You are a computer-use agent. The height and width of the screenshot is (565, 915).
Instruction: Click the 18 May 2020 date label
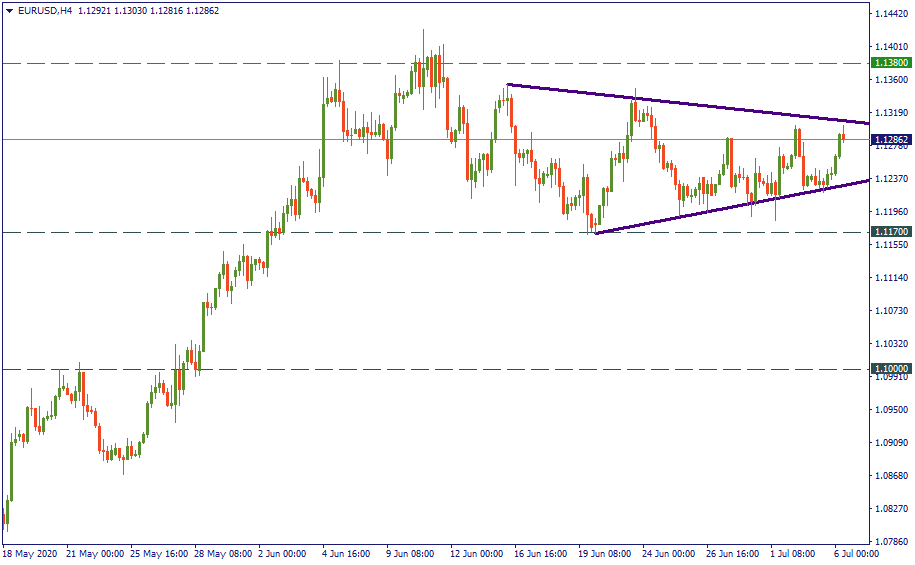(x=29, y=553)
